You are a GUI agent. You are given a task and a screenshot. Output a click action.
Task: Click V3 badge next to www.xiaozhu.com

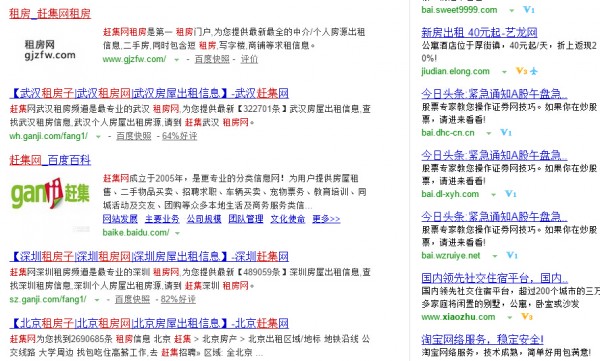[527, 317]
